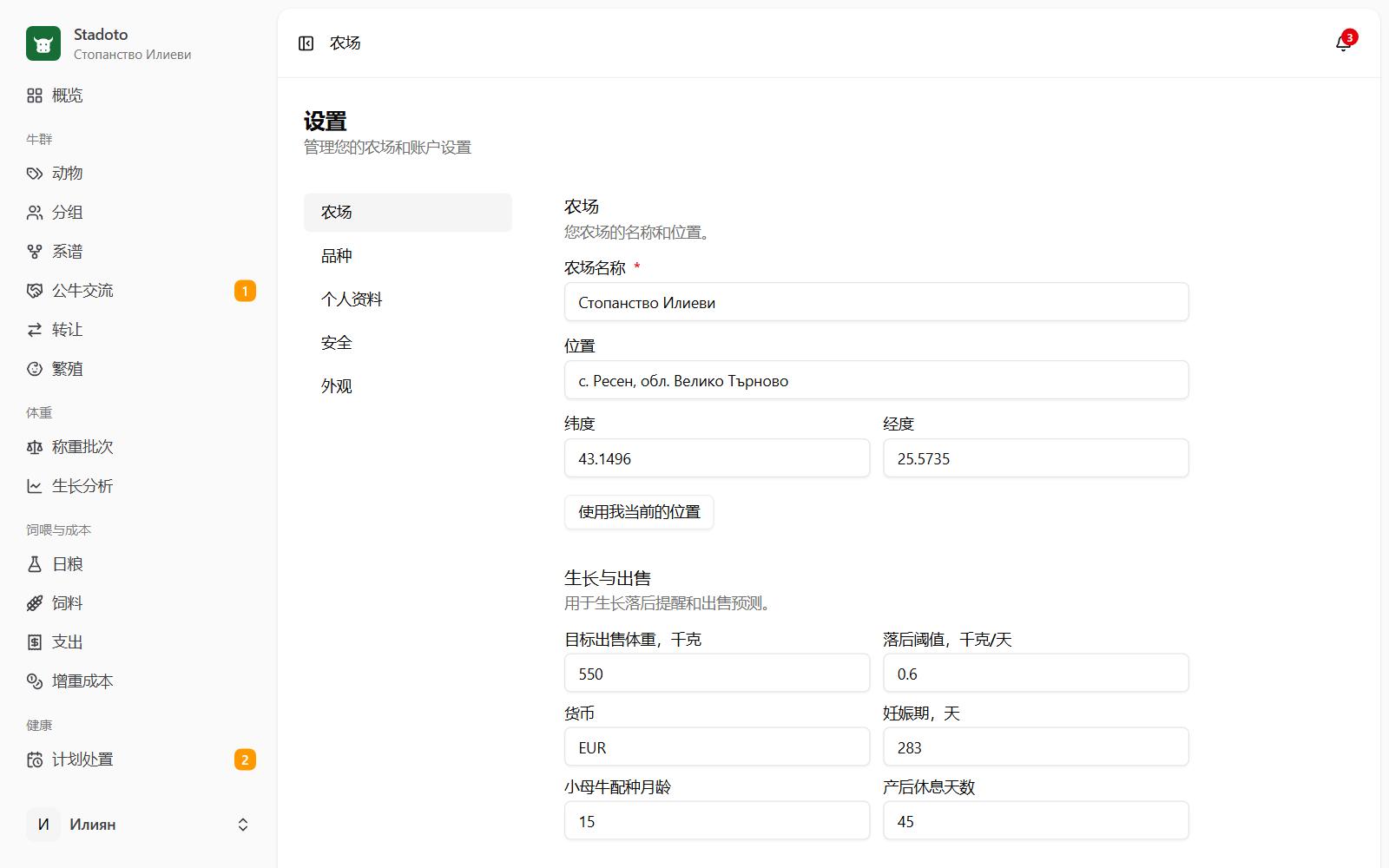Click the 货币 field showing EUR
The height and width of the screenshot is (868, 1389).
click(x=717, y=747)
